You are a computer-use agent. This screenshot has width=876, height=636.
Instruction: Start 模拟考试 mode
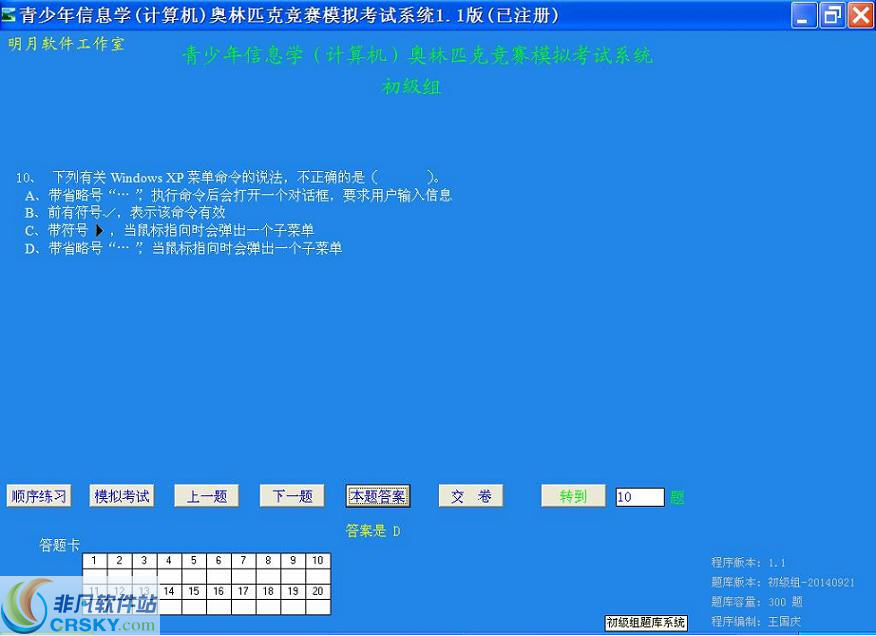tap(121, 496)
